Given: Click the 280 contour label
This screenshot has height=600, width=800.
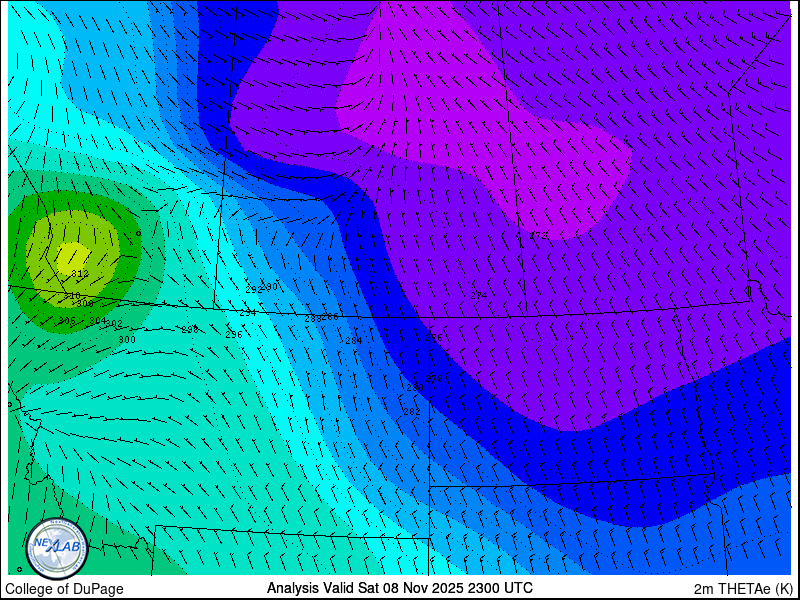Looking at the screenshot, I should pyautogui.click(x=415, y=388).
